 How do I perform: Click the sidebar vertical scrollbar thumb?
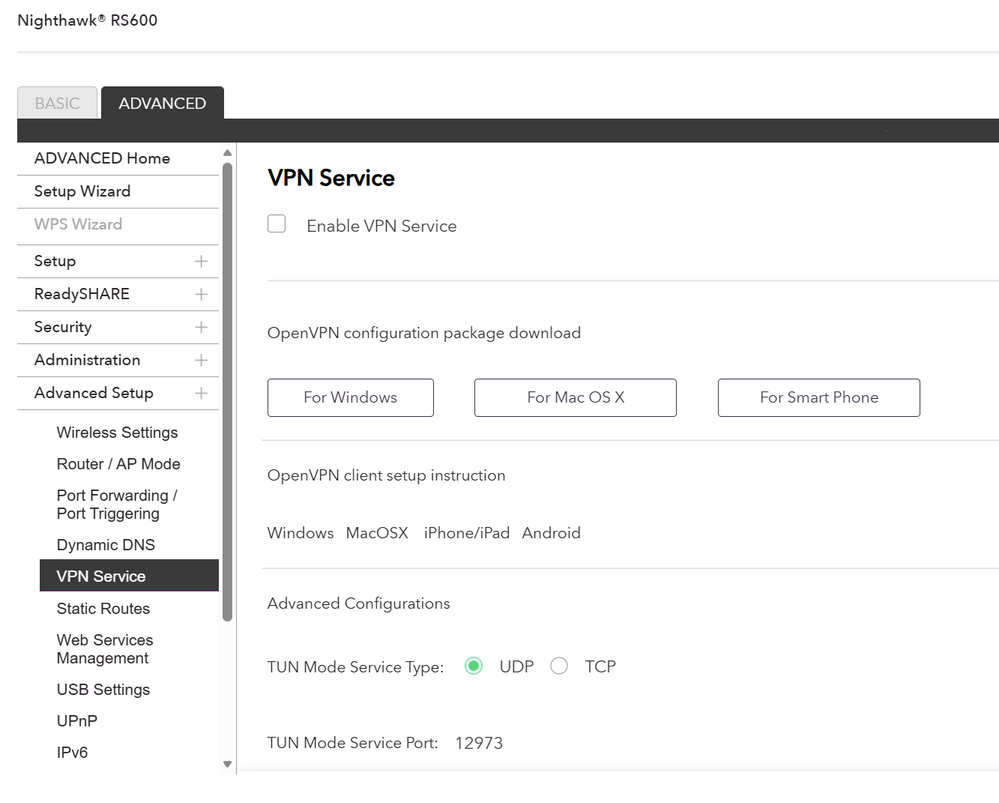tap(227, 390)
